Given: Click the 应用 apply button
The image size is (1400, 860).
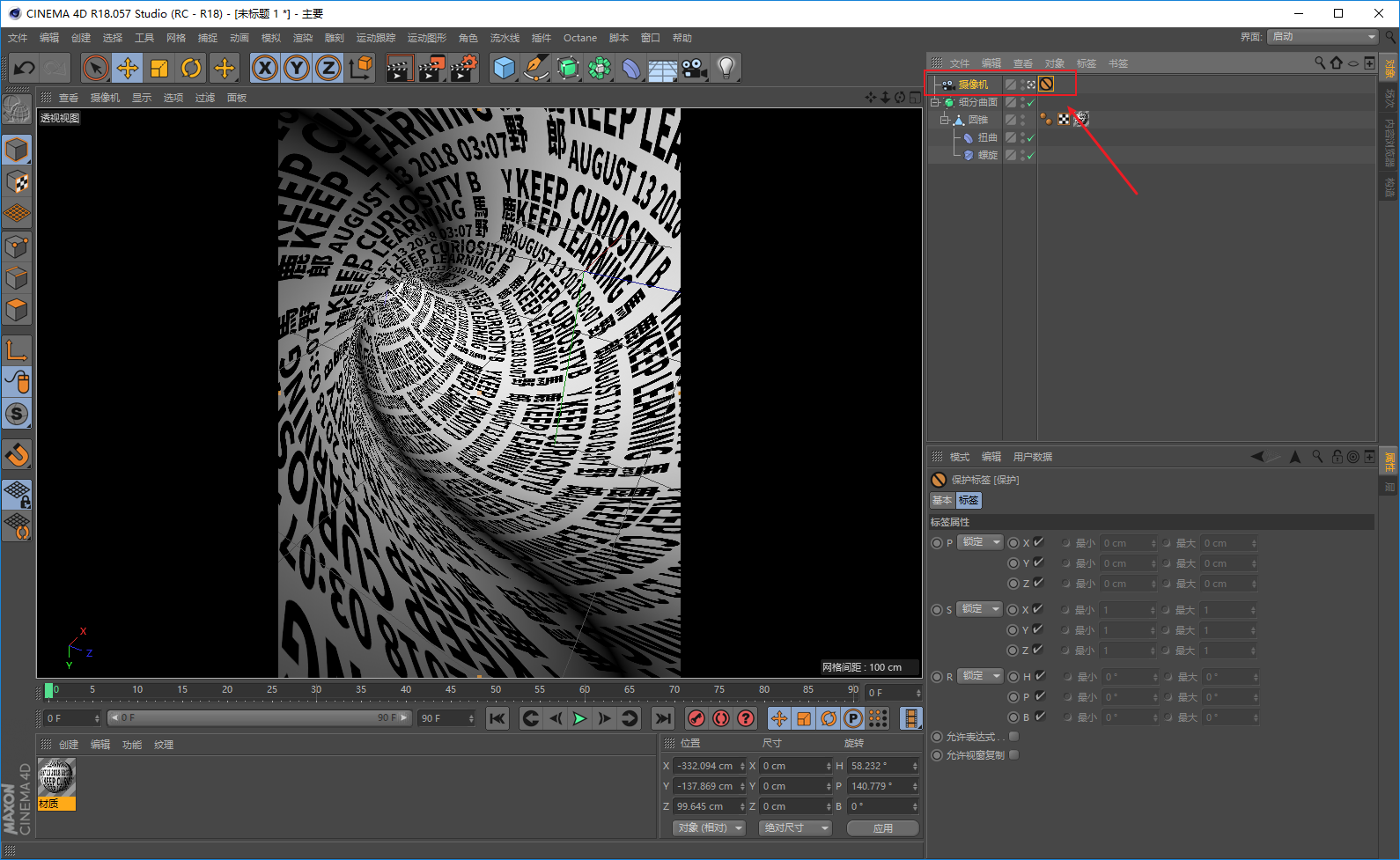Looking at the screenshot, I should (883, 828).
